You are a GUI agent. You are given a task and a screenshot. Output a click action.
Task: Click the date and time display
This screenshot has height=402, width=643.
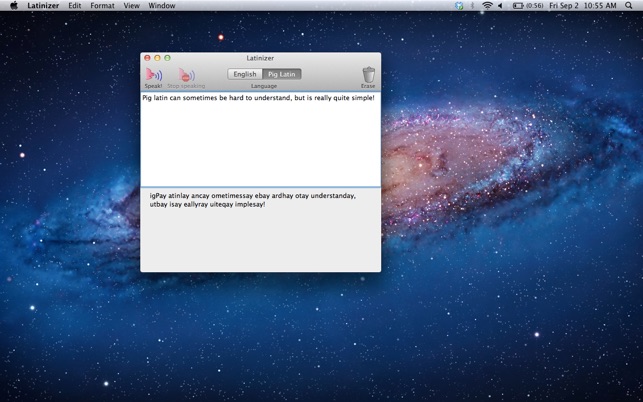click(x=583, y=6)
